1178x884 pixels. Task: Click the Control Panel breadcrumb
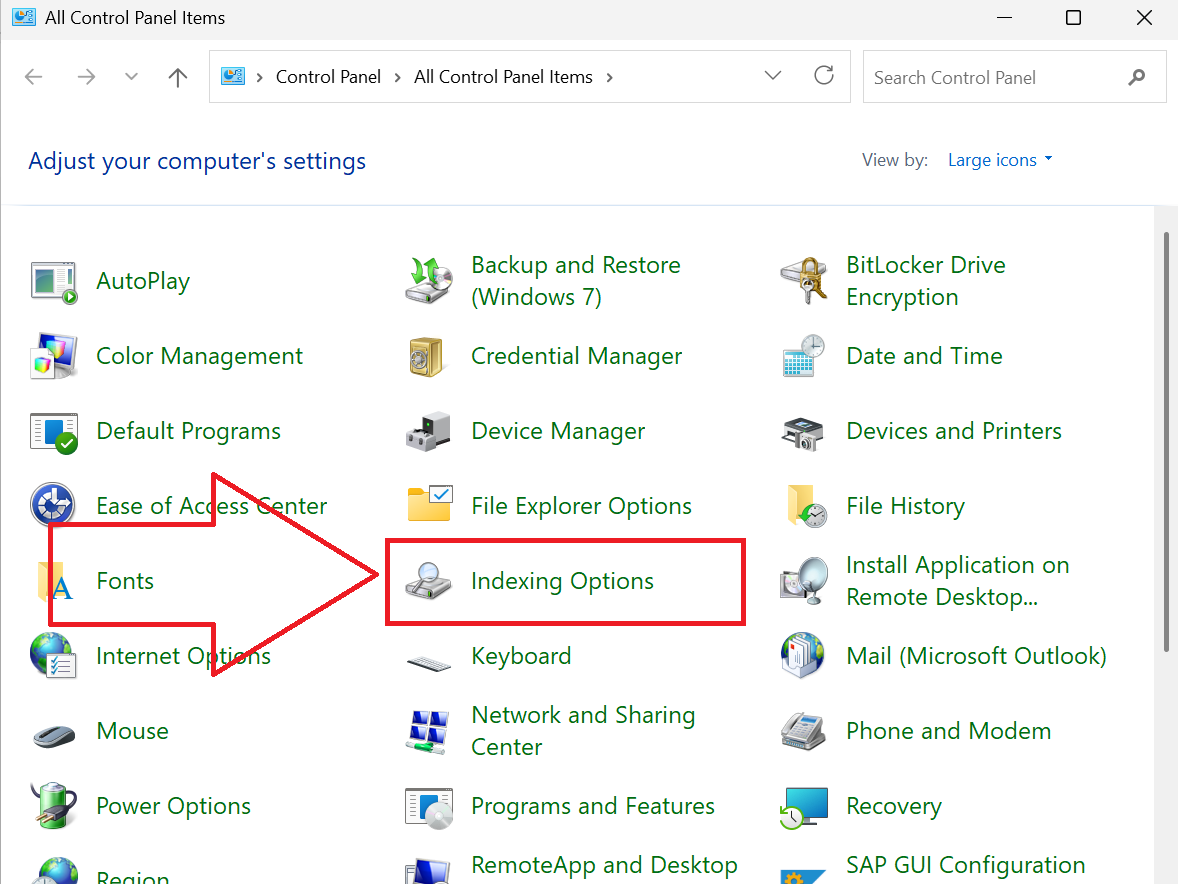328,77
